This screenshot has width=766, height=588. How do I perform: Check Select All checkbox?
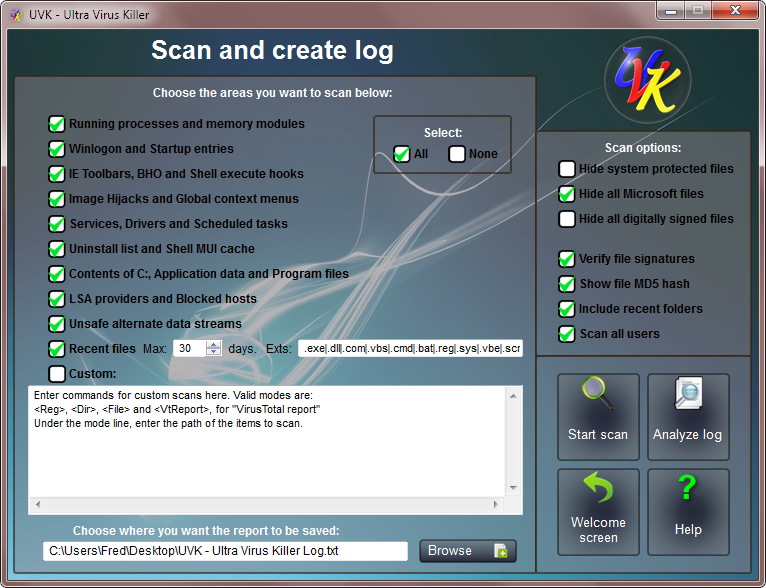point(402,154)
